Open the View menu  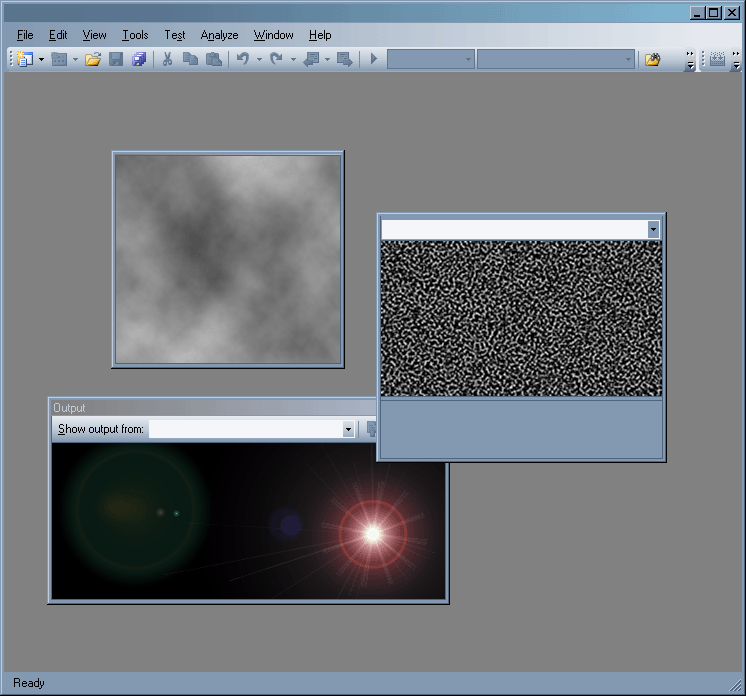tap(94, 35)
